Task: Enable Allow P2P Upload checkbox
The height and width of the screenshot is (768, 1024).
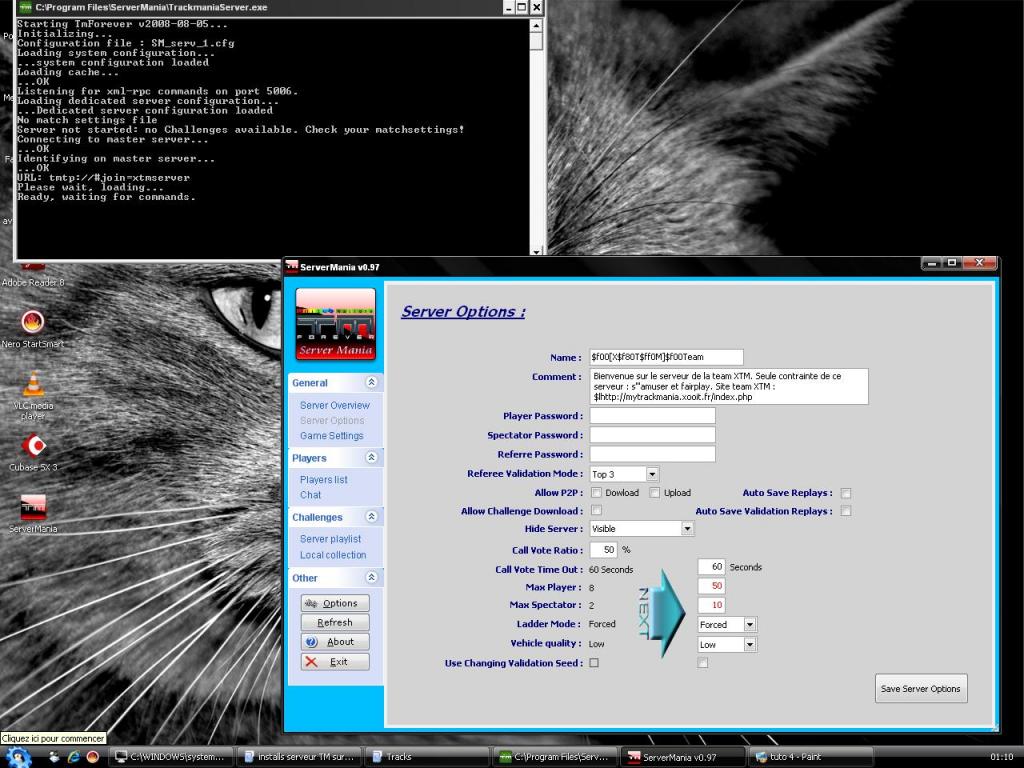Action: (x=654, y=493)
